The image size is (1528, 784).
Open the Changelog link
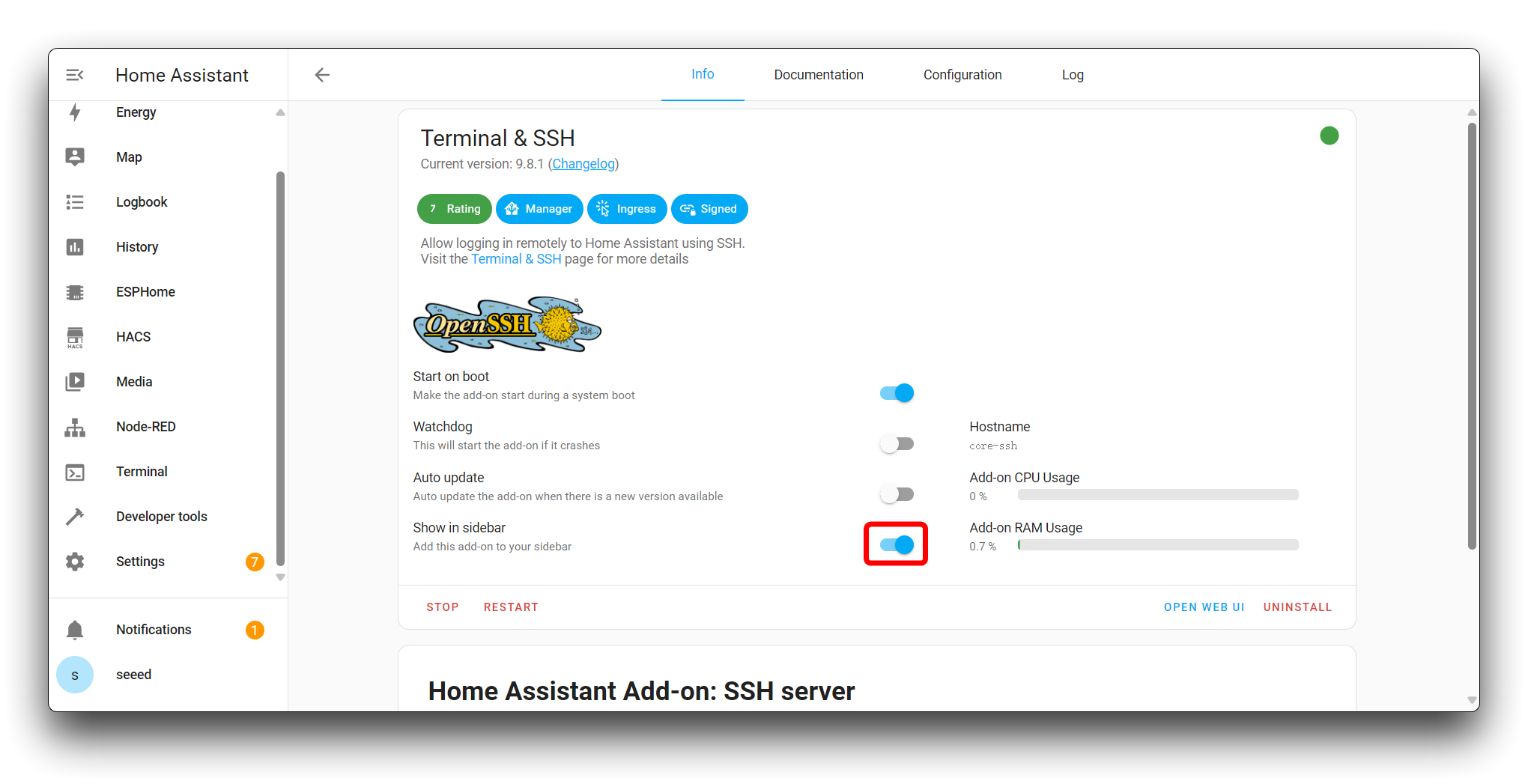click(x=583, y=164)
